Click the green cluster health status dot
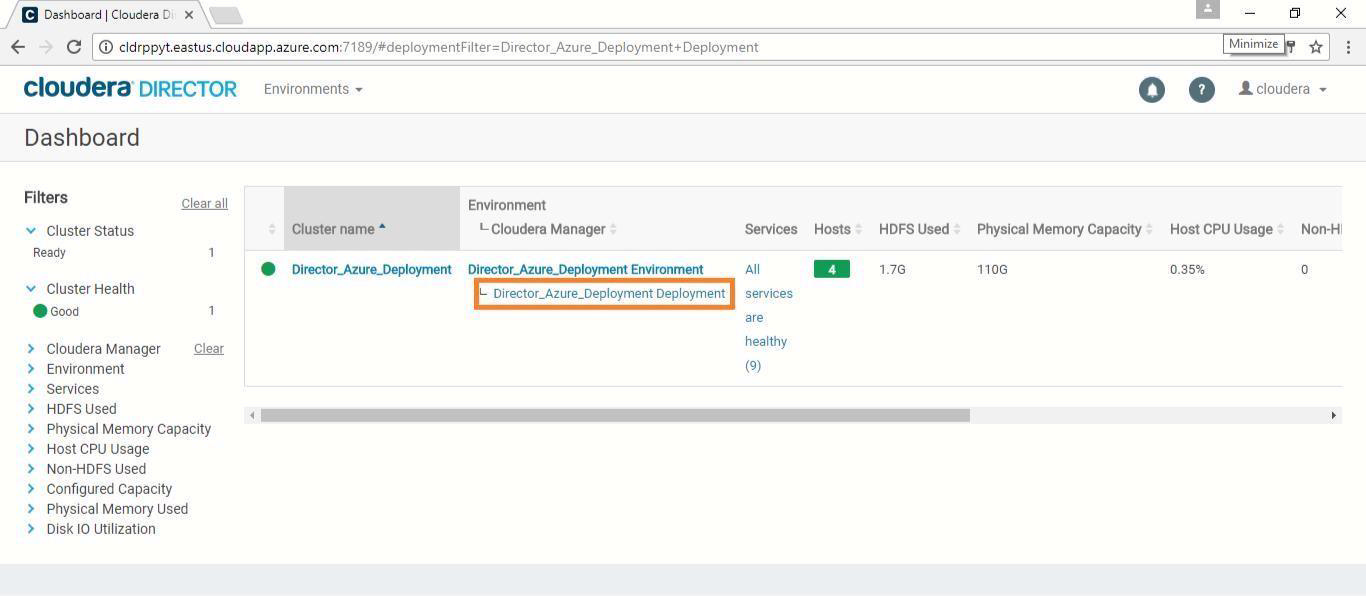 [268, 269]
